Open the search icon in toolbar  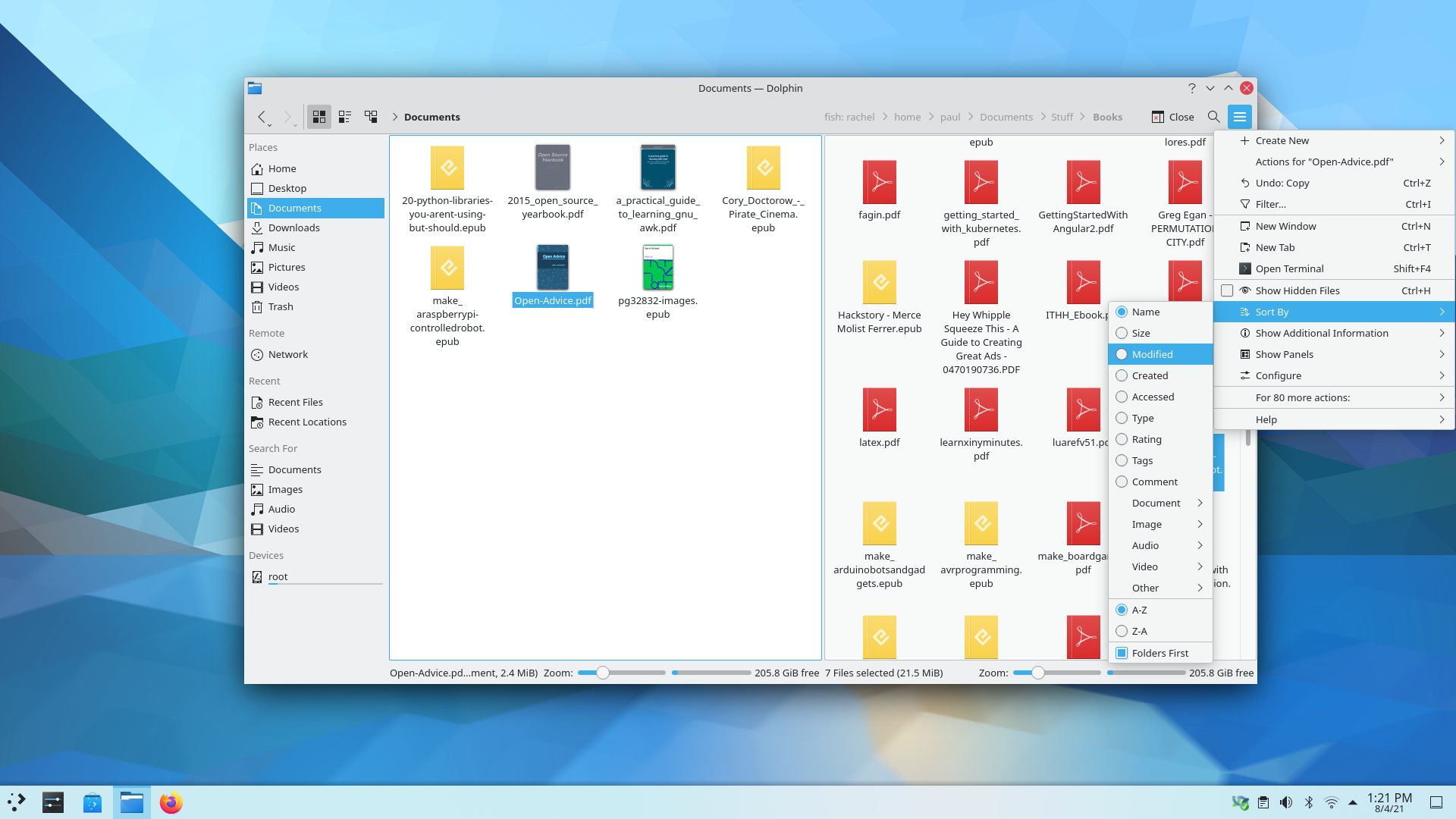[1214, 117]
